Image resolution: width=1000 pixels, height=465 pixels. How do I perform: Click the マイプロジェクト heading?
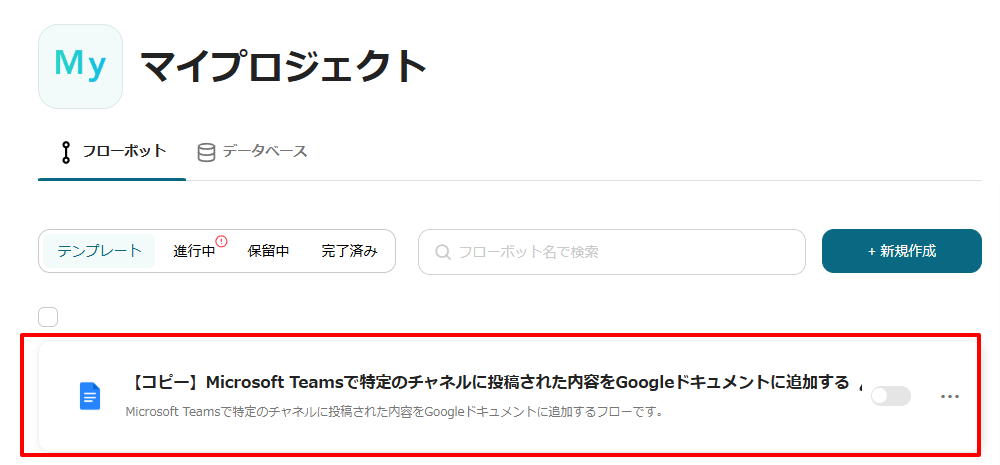tap(283, 66)
